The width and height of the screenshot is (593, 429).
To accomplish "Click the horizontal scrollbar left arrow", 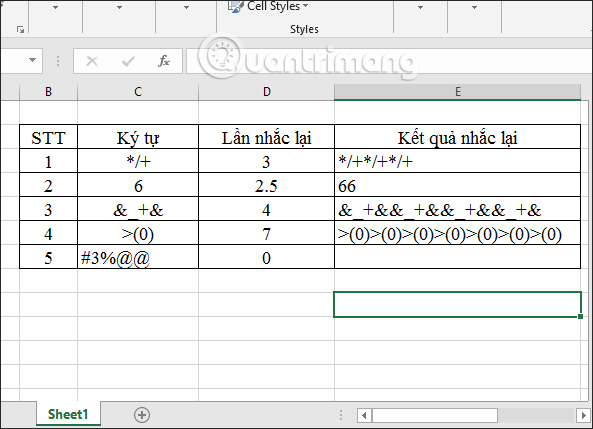I will (364, 415).
